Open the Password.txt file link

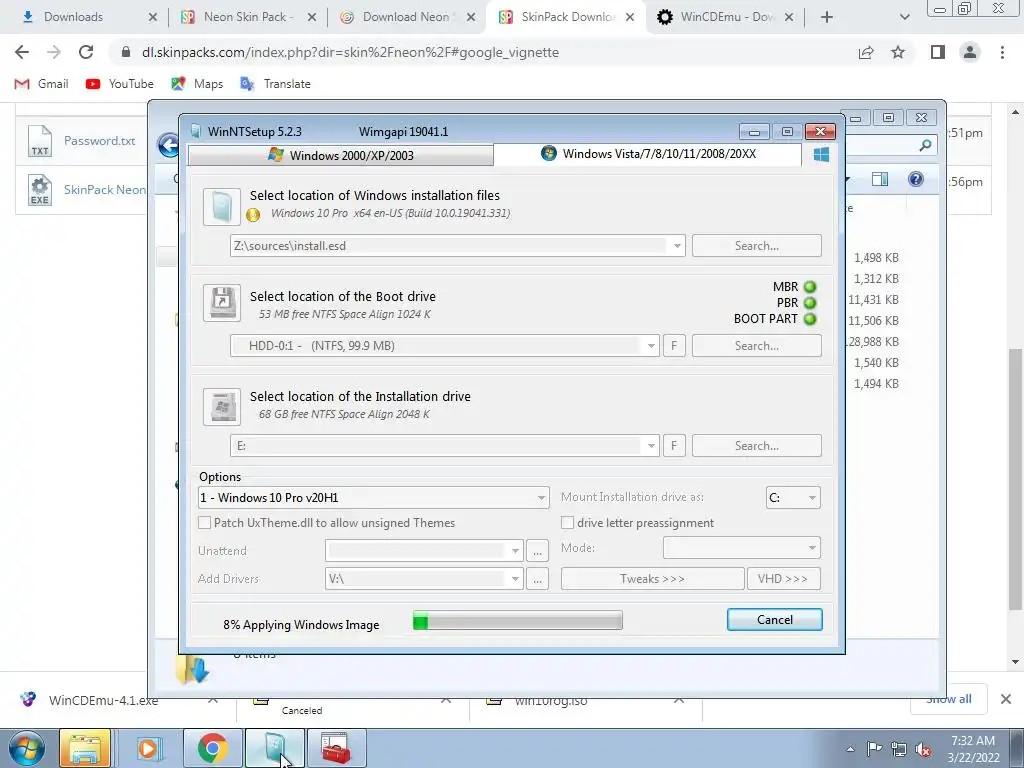tap(99, 140)
